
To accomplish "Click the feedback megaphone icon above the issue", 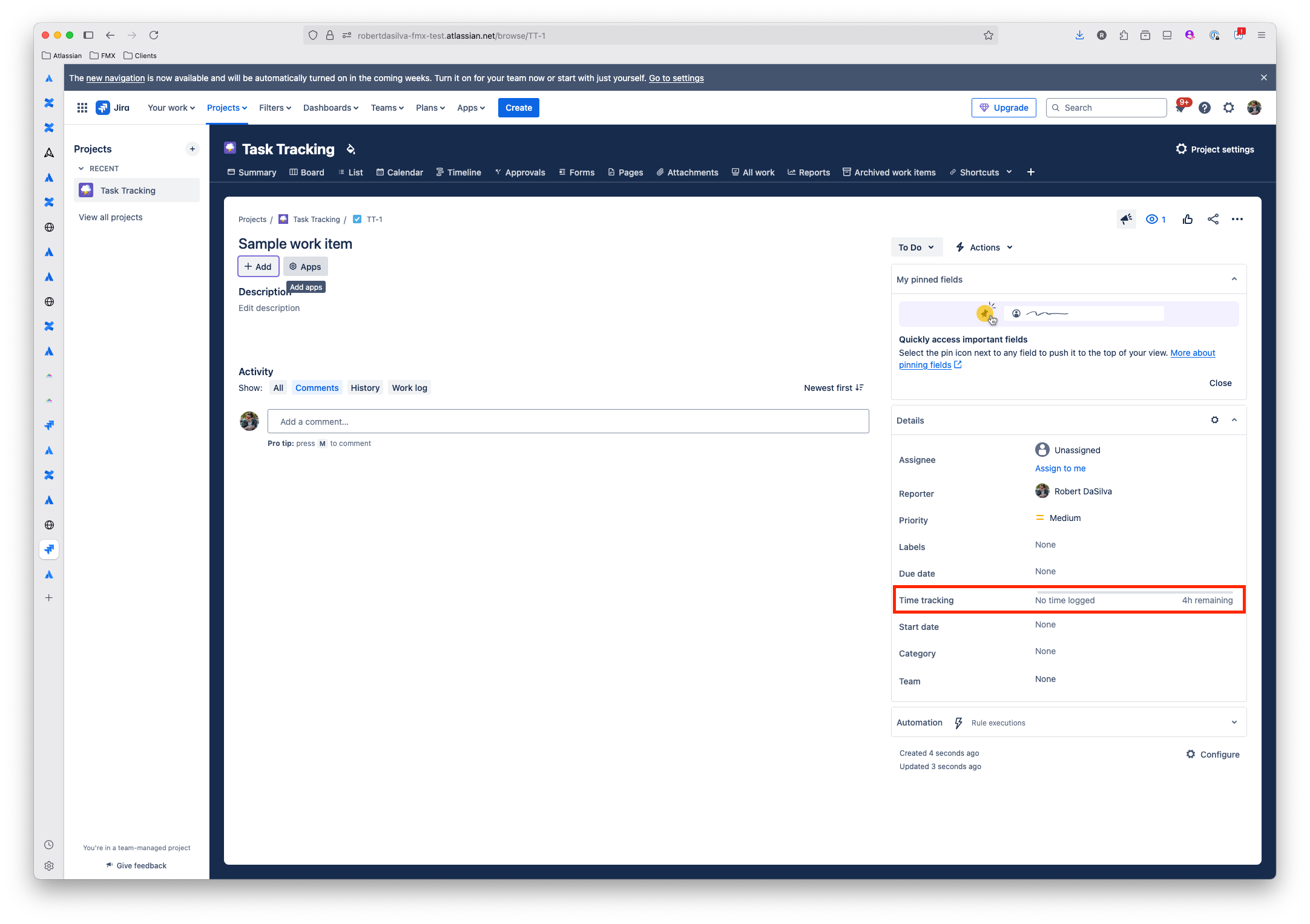I will tap(1126, 219).
